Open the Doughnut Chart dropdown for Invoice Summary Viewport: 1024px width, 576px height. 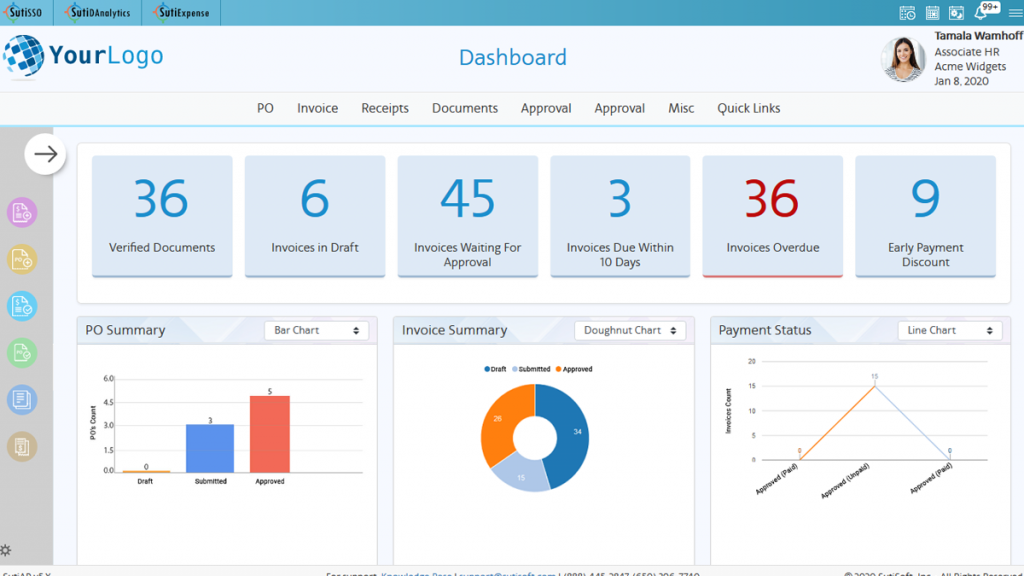click(630, 330)
